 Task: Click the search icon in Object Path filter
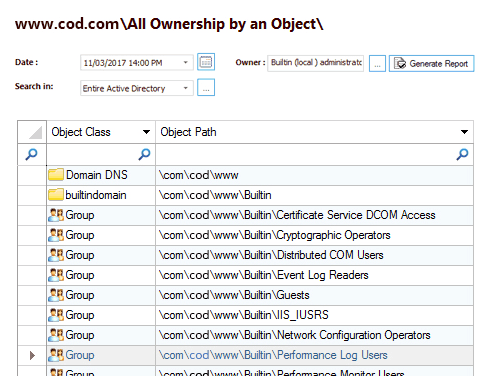(462, 154)
